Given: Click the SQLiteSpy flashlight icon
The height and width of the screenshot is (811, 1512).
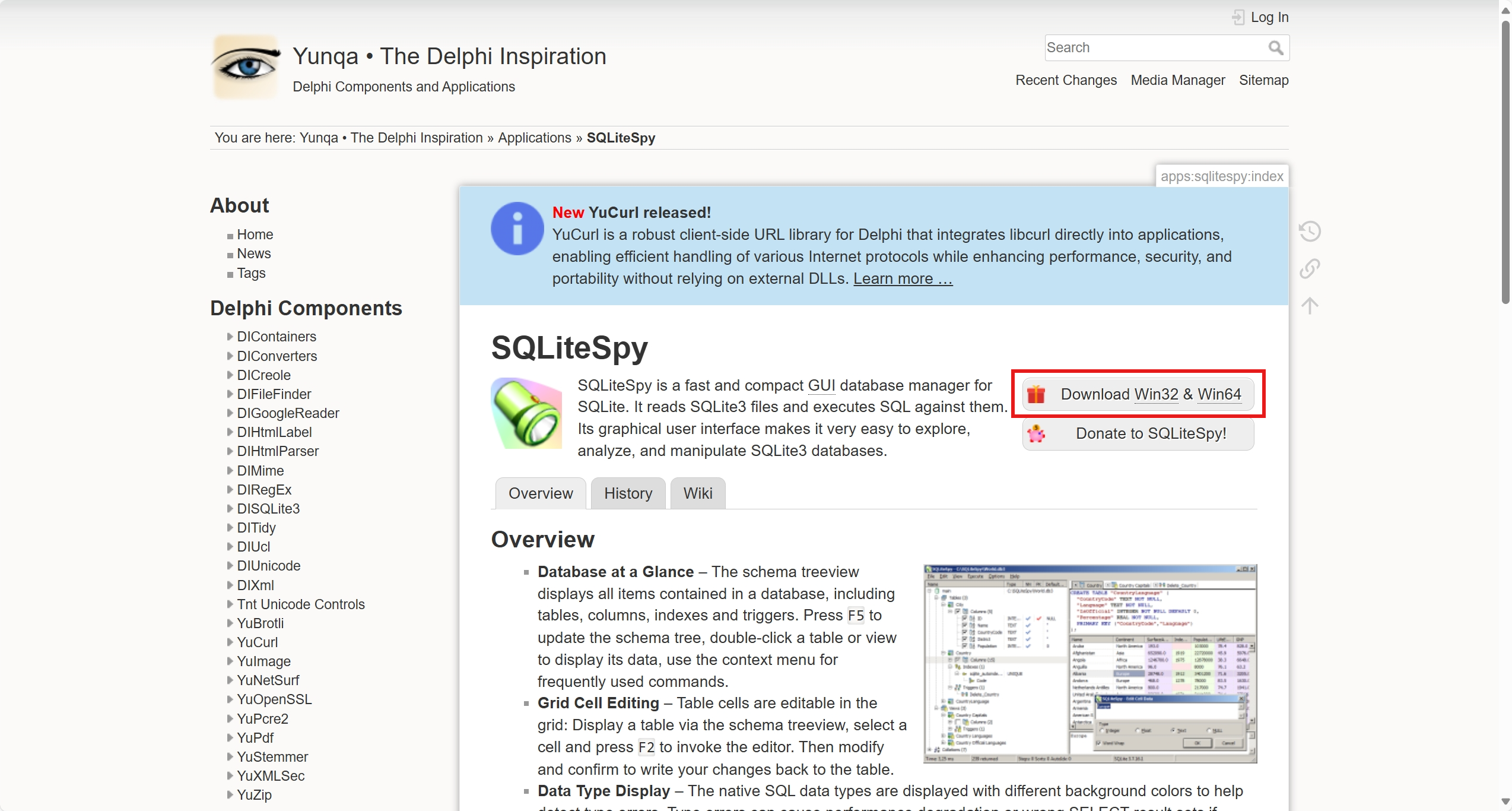Looking at the screenshot, I should (x=526, y=414).
